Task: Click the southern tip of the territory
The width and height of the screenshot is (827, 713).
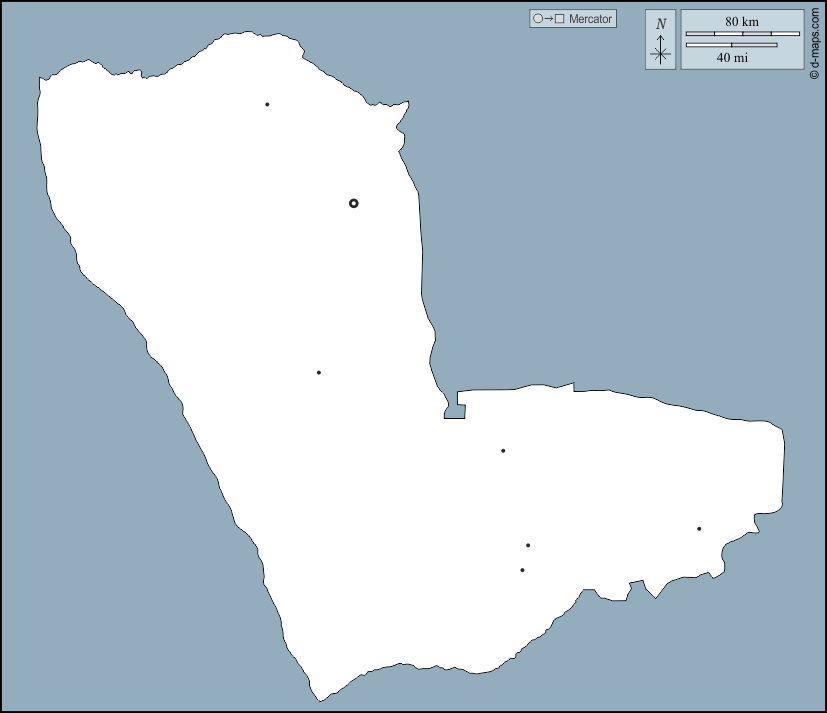Action: pos(320,699)
